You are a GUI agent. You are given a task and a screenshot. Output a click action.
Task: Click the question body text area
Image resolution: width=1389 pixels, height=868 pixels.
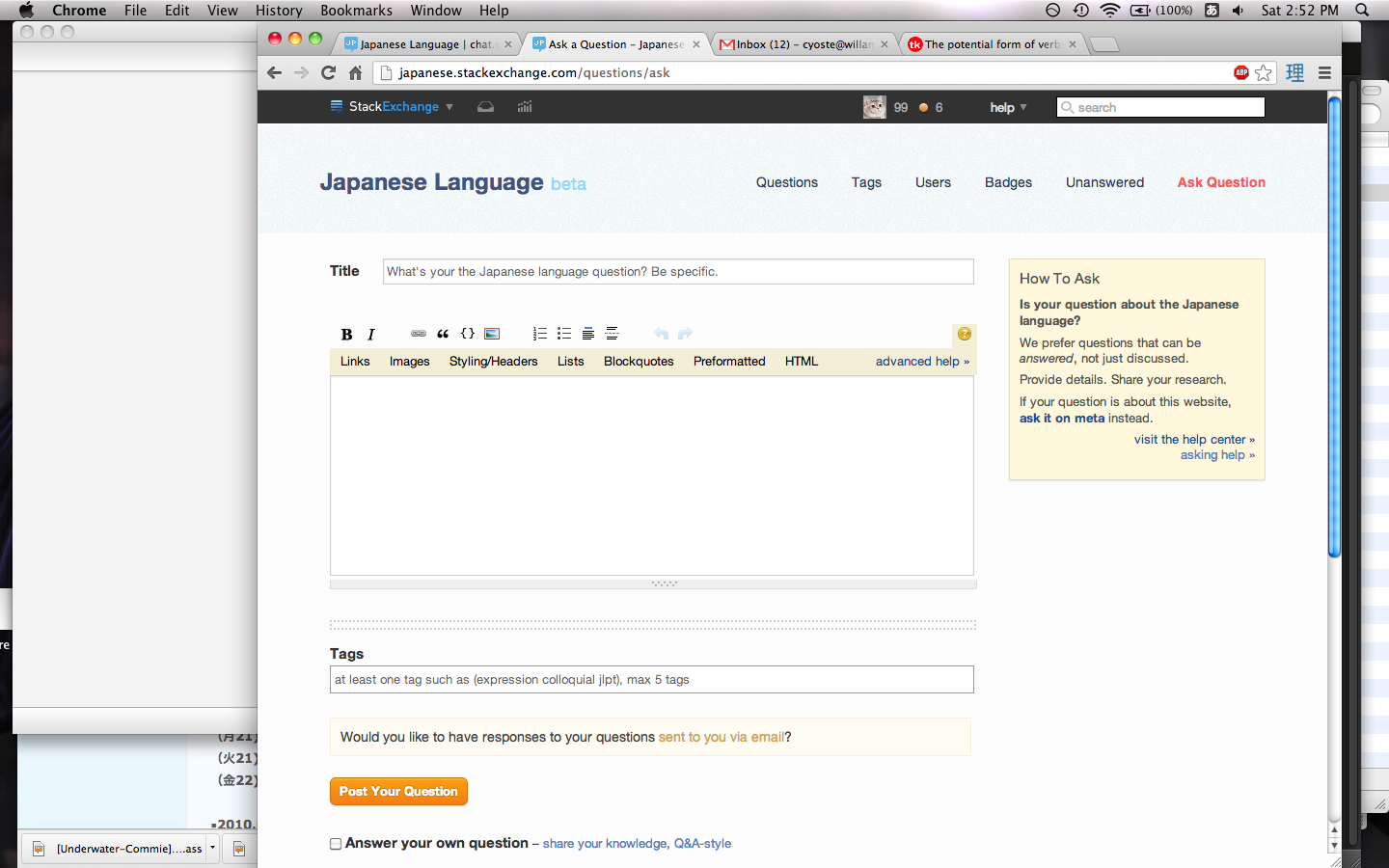click(652, 475)
